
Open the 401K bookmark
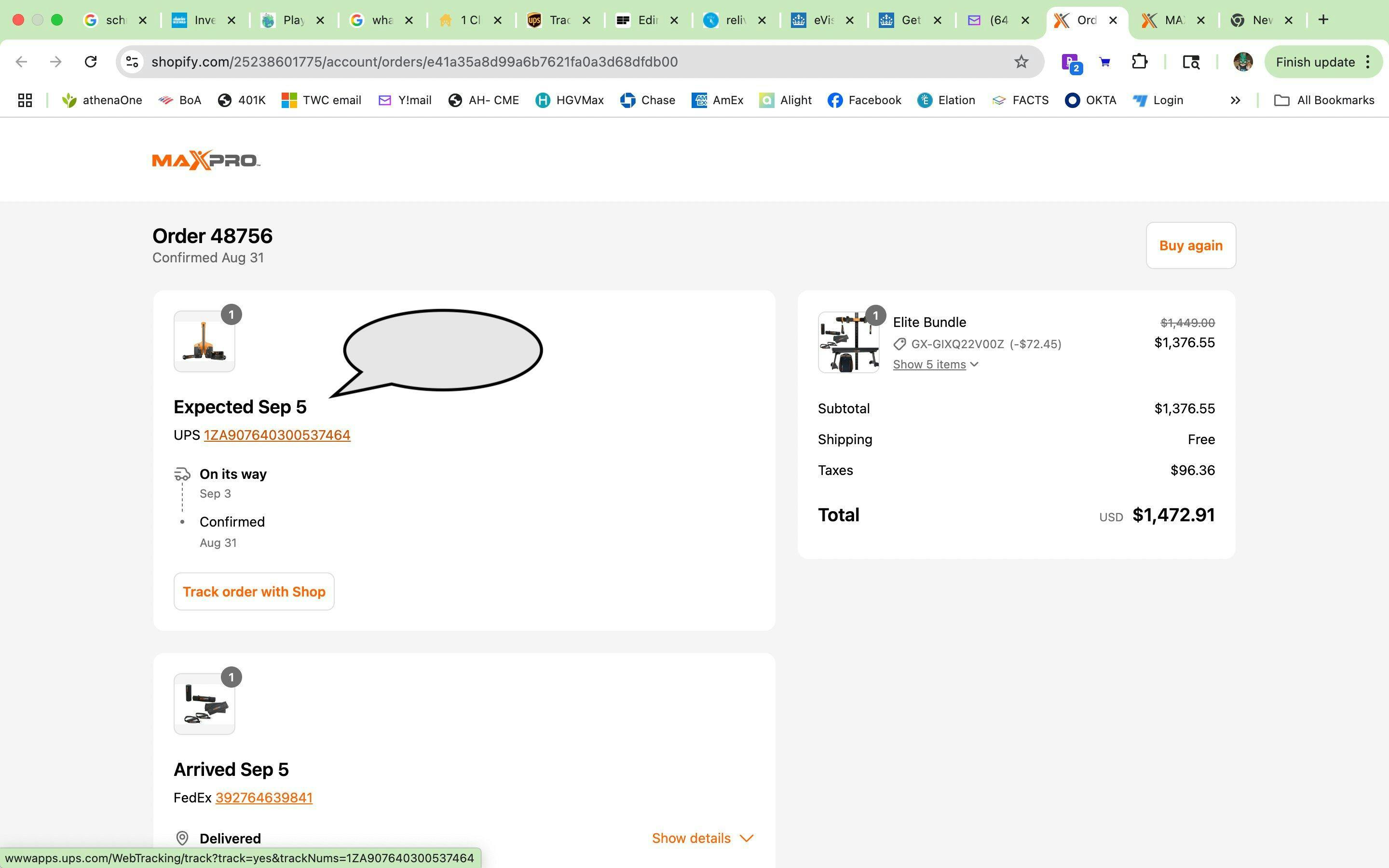tap(242, 100)
